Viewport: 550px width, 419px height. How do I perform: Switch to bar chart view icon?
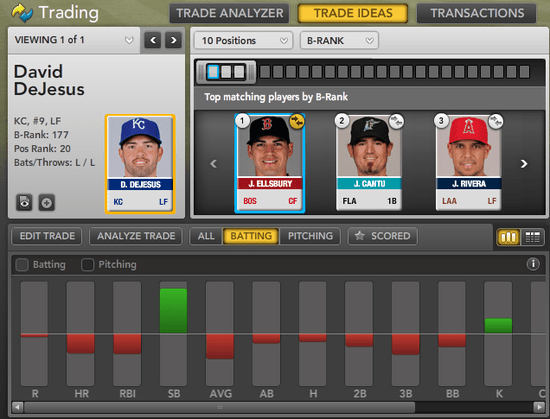509,237
